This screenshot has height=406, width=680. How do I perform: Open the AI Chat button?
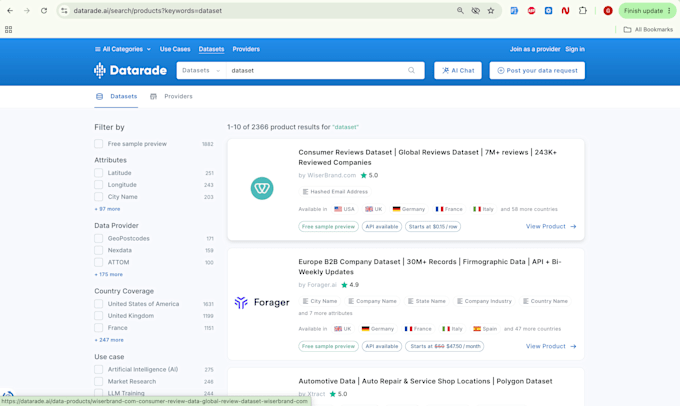(458, 70)
